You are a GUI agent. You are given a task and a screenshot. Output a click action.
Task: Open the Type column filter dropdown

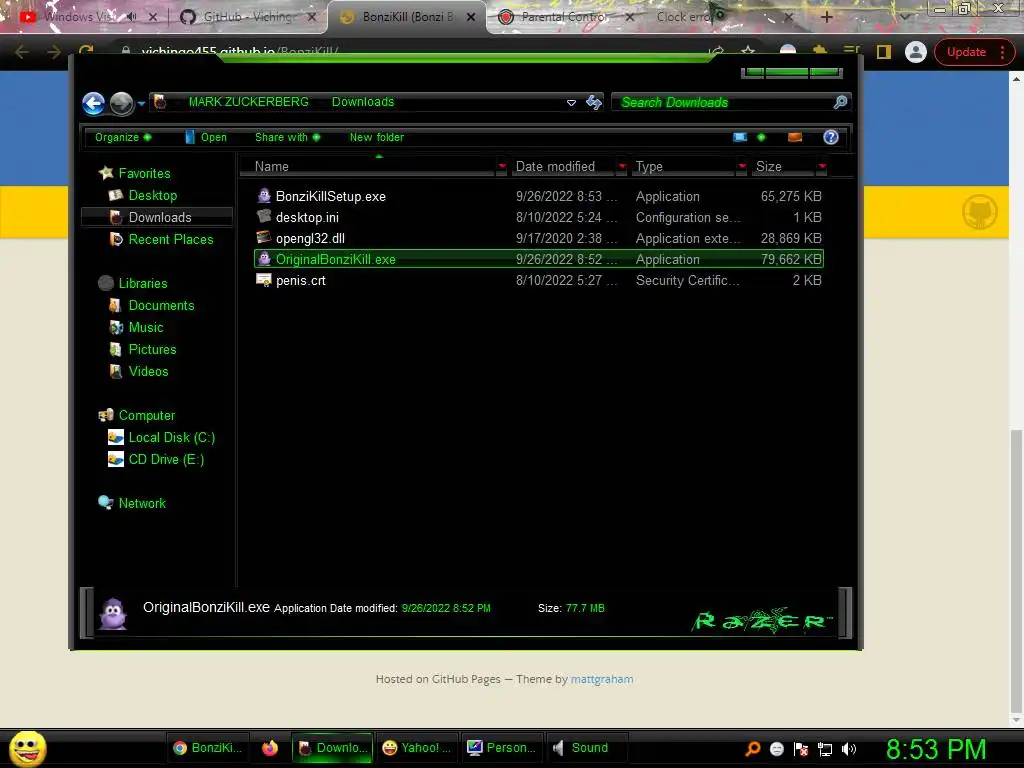coord(742,167)
